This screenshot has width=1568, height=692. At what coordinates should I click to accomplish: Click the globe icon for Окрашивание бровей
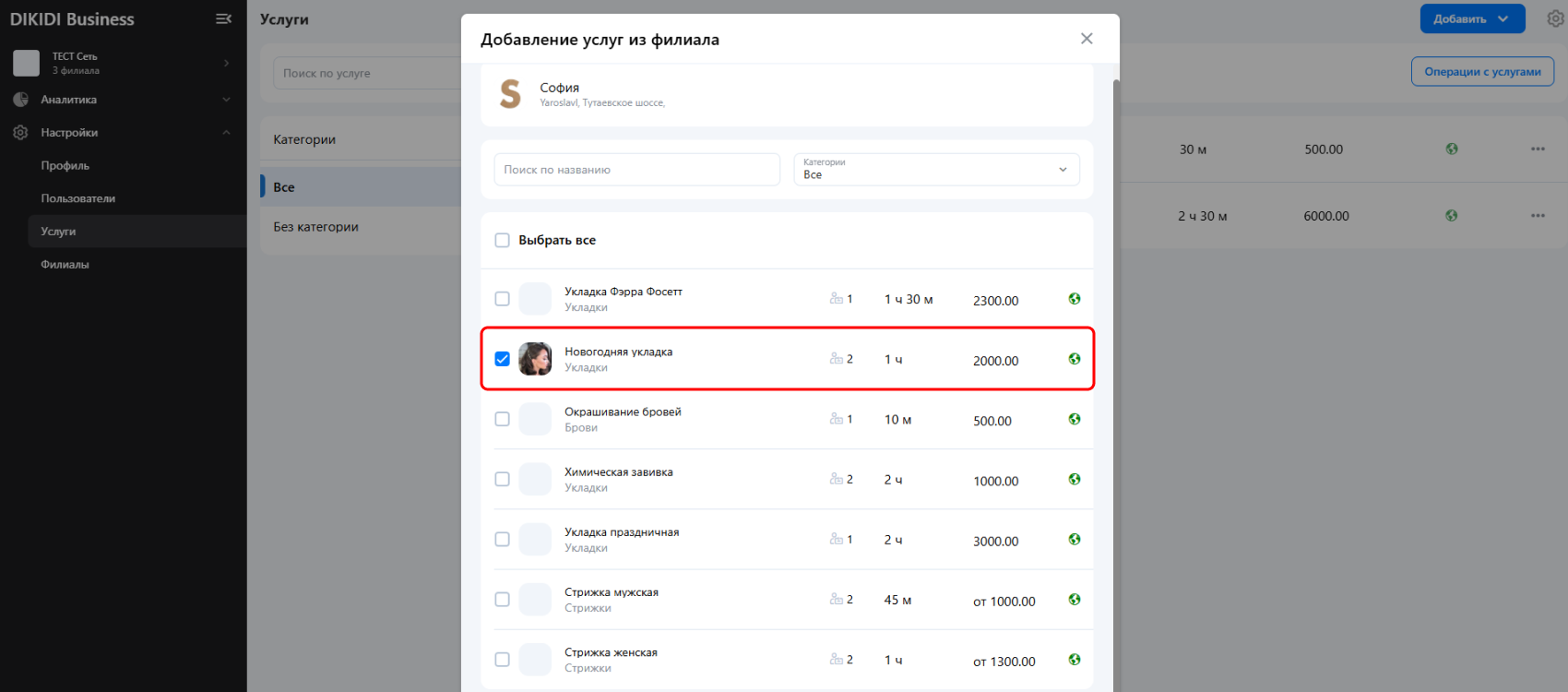point(1075,420)
